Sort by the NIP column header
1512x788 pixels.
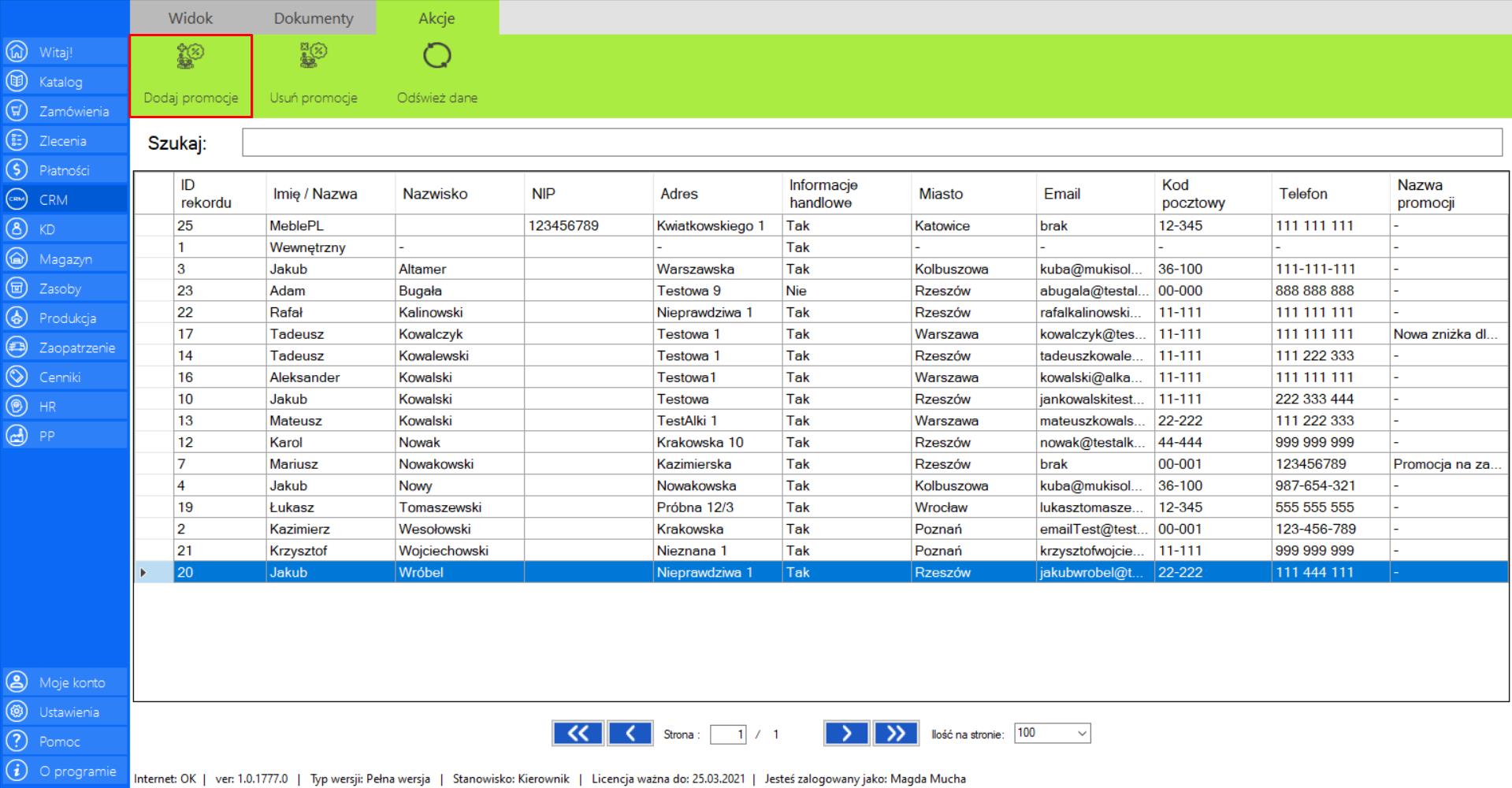click(589, 194)
